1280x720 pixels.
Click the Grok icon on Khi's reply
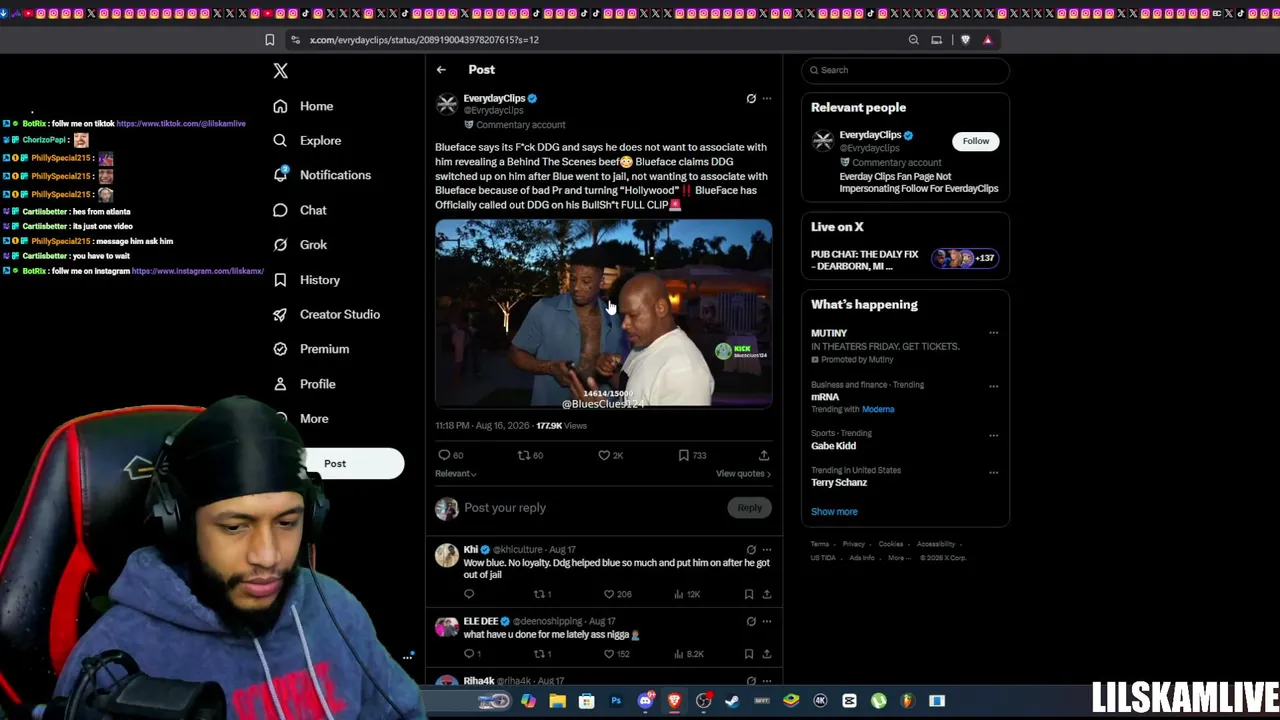click(751, 549)
